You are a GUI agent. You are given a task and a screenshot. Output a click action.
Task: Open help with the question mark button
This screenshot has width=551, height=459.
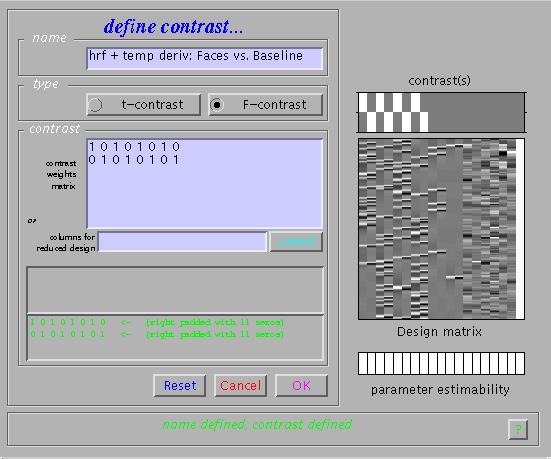pos(518,429)
